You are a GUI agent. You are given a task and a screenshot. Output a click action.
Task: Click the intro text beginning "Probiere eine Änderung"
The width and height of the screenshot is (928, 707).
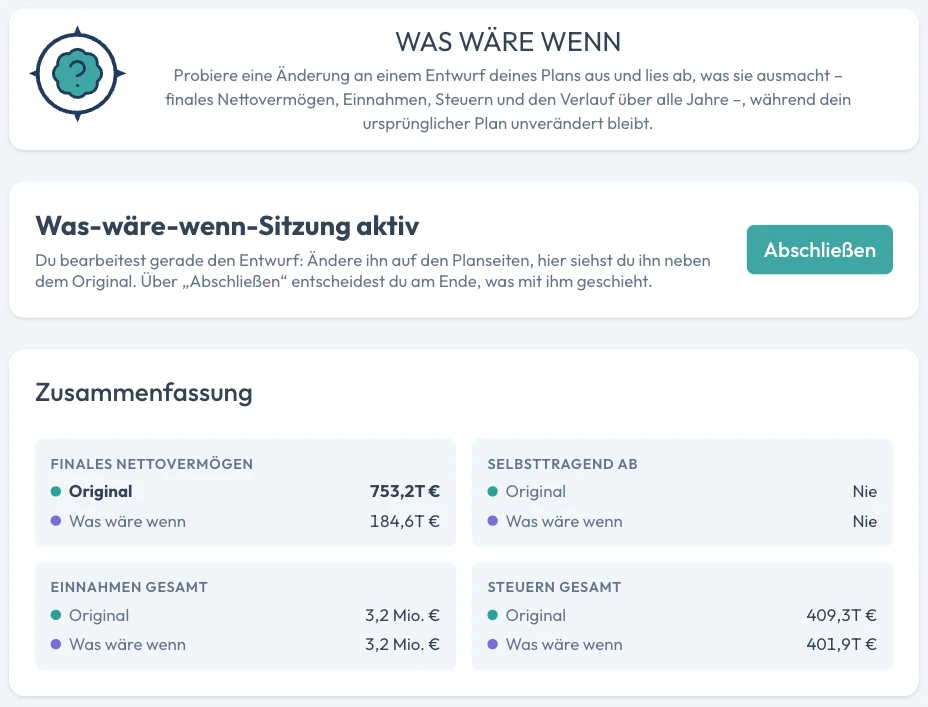pyautogui.click(x=508, y=99)
